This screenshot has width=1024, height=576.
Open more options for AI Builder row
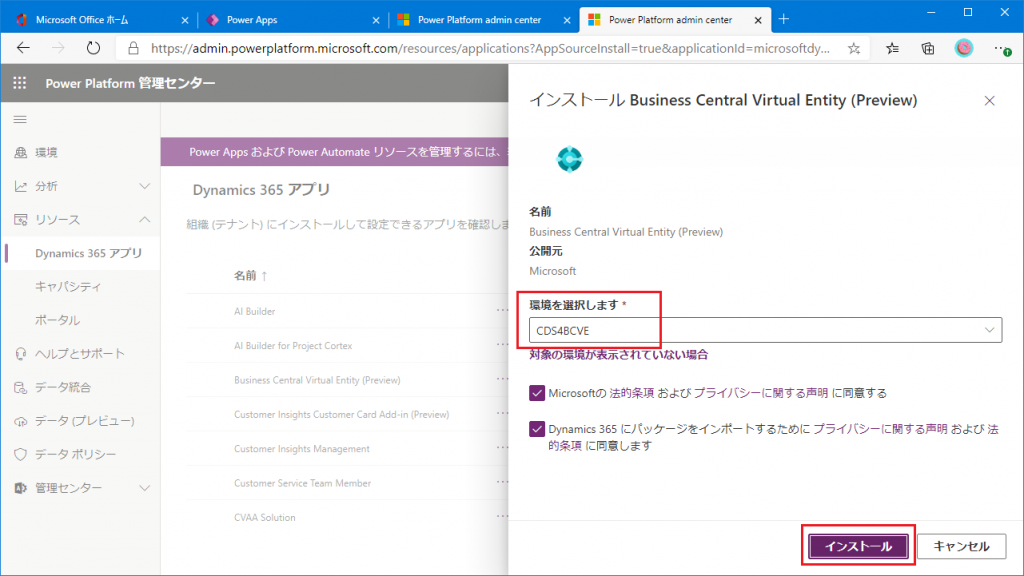502,310
